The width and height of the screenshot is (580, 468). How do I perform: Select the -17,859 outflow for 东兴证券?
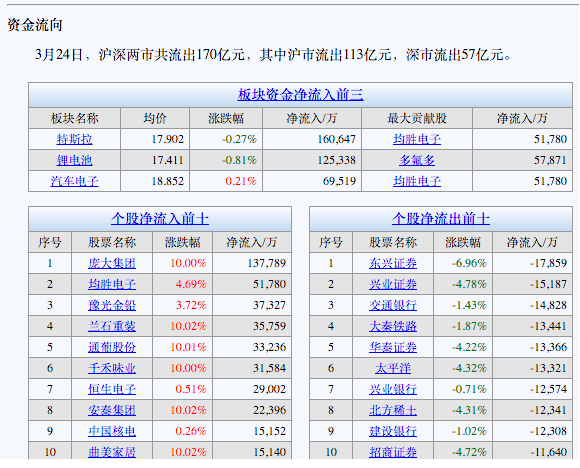tap(548, 263)
